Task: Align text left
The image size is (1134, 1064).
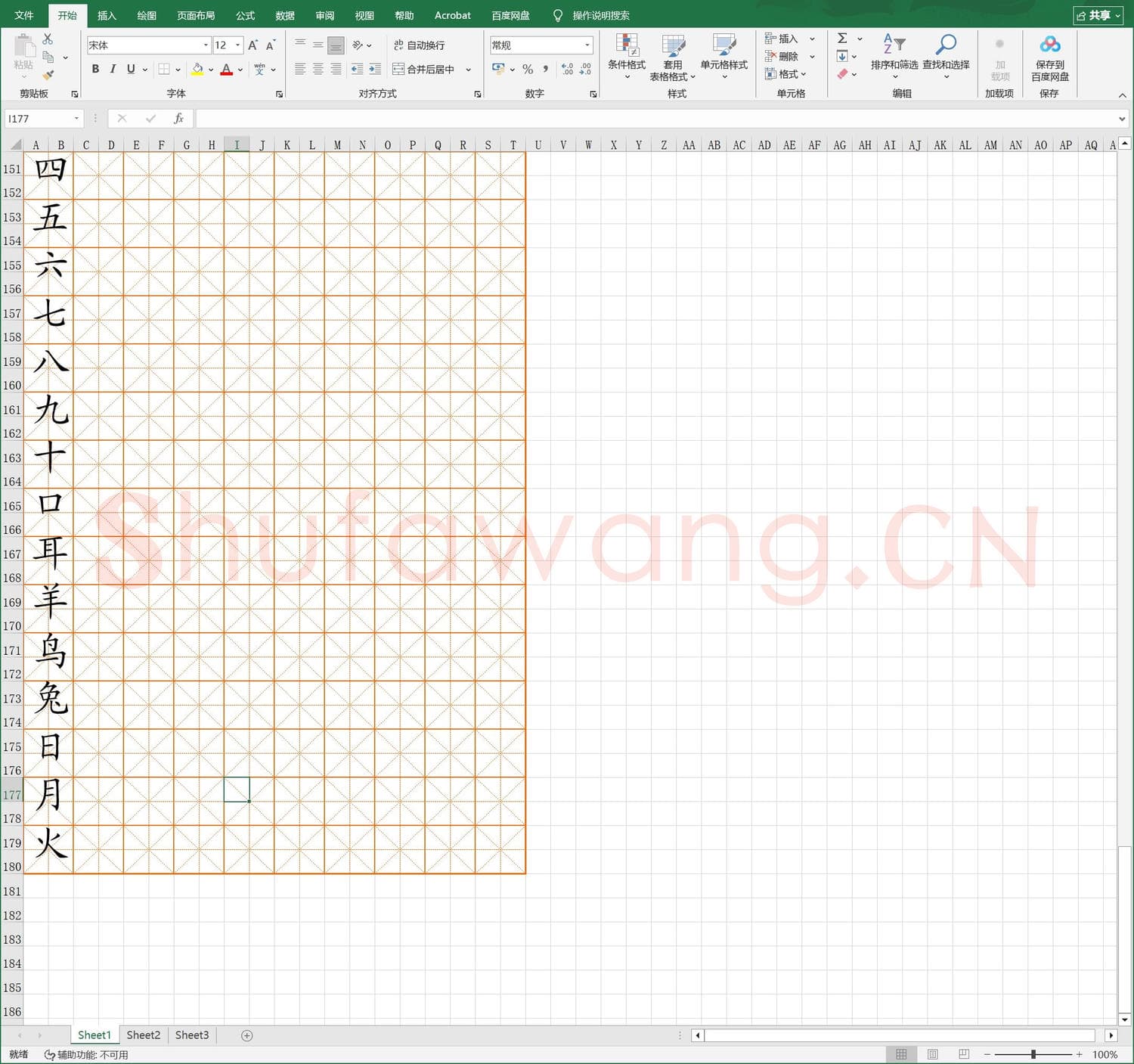Action: (x=300, y=69)
